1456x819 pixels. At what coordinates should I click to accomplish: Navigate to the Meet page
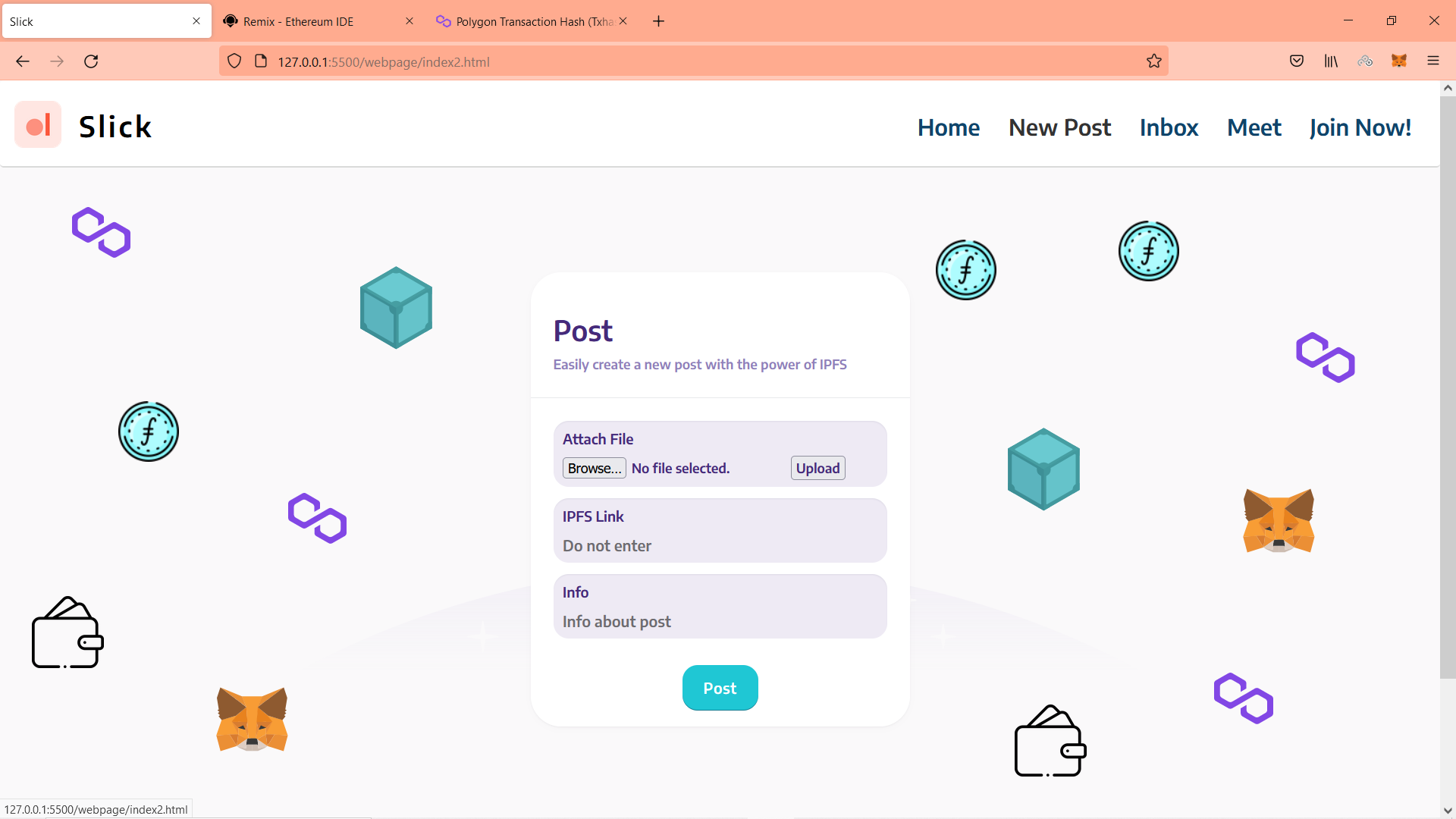pos(1254,127)
